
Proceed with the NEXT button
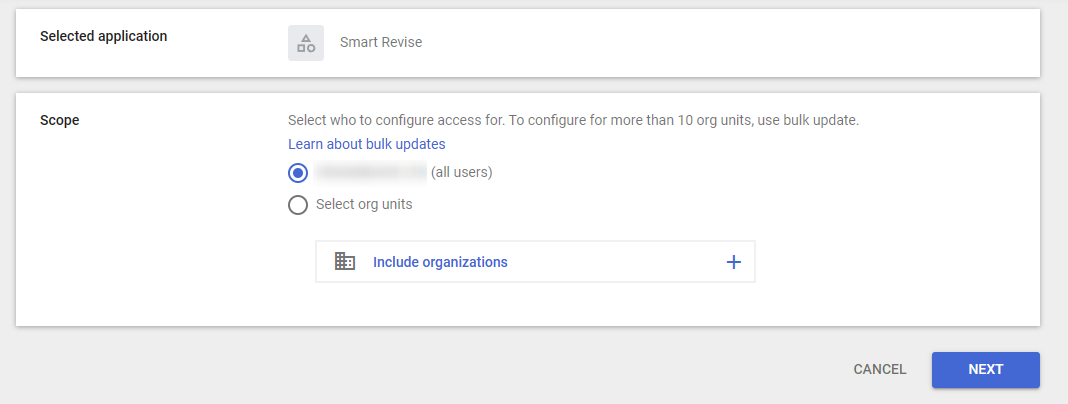click(986, 370)
